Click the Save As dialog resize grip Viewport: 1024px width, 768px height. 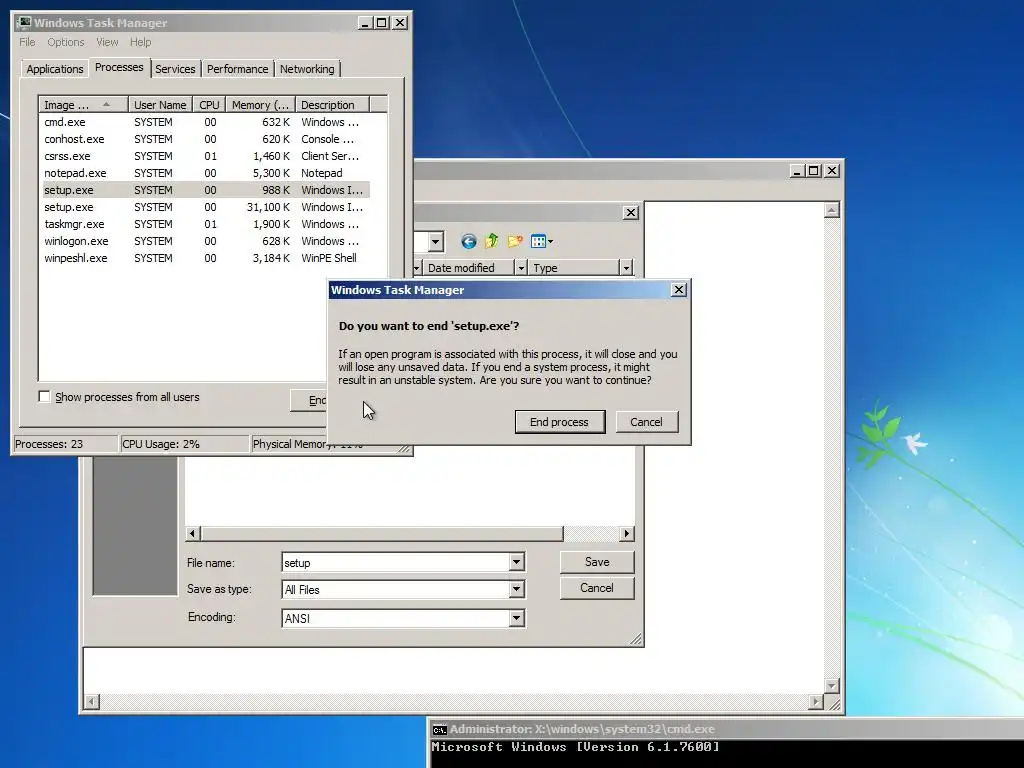coord(636,639)
